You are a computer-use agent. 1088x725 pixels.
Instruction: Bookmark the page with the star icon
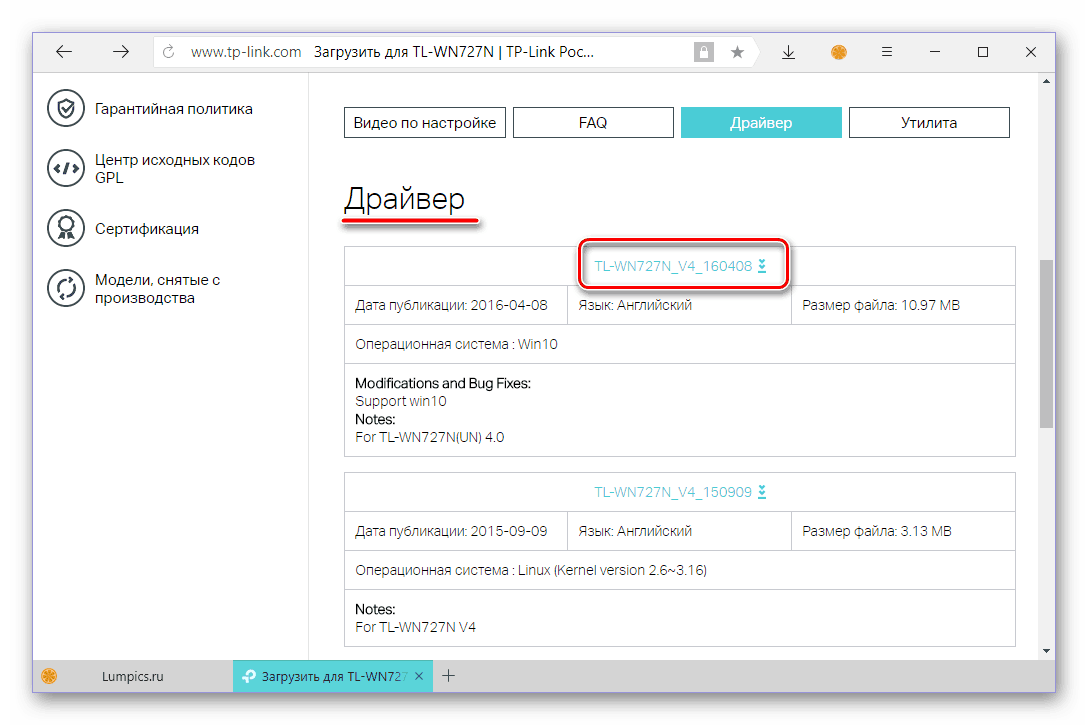tap(737, 52)
